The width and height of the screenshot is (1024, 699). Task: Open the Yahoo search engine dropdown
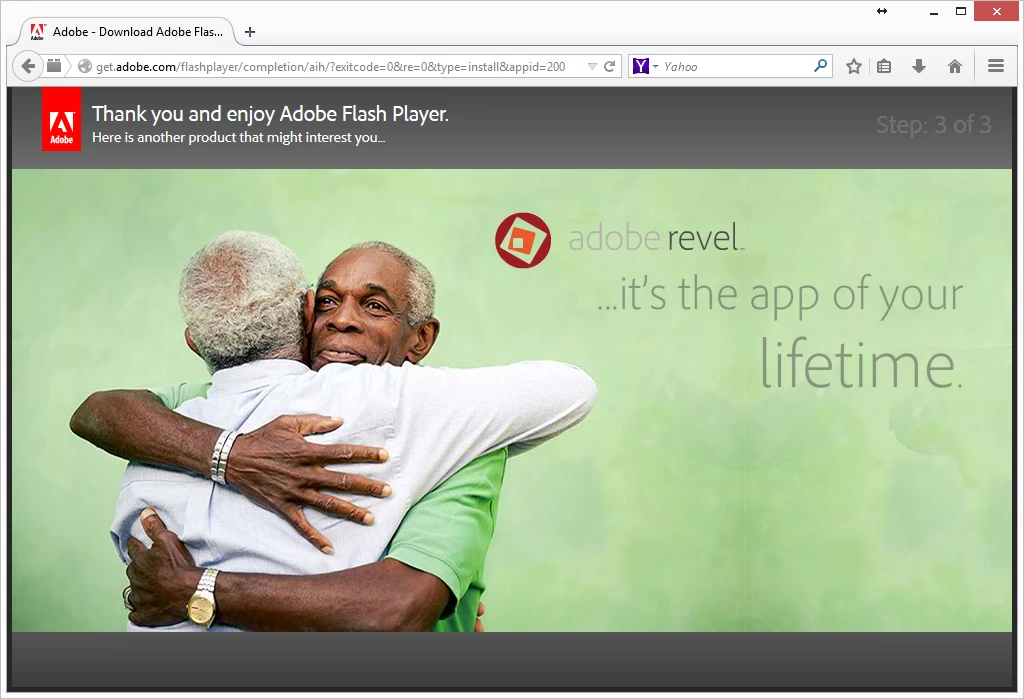click(x=645, y=66)
